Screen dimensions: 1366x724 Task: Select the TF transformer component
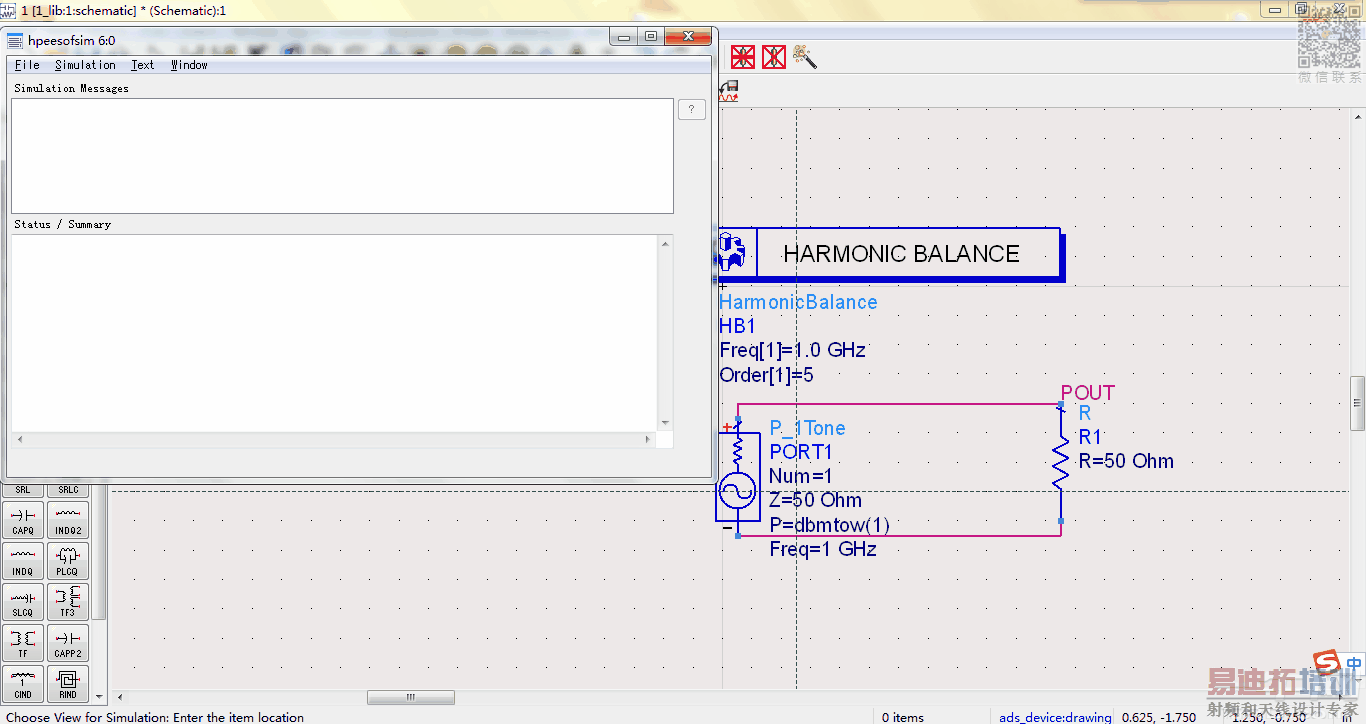pos(23,643)
